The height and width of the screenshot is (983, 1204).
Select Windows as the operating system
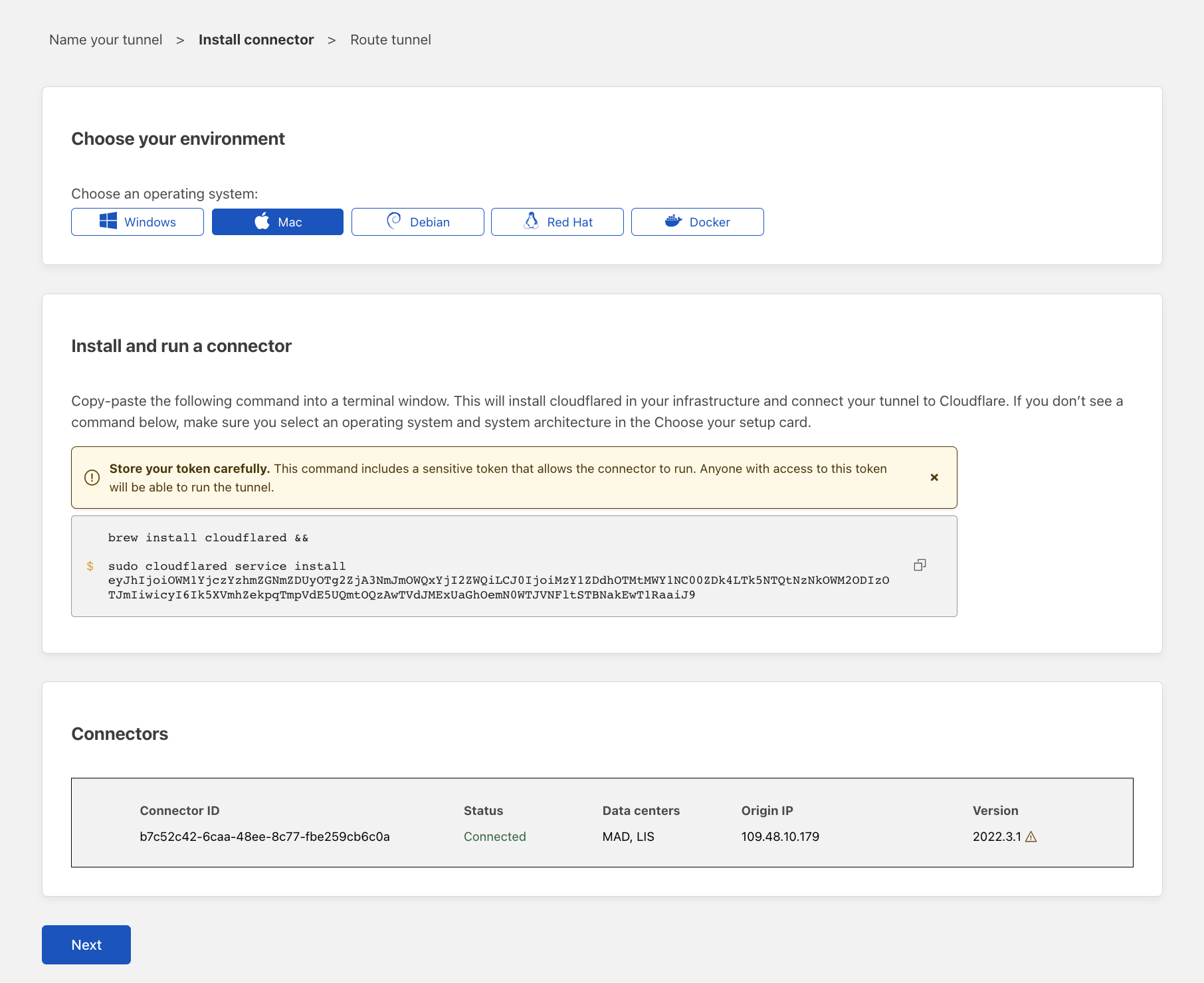(x=137, y=221)
